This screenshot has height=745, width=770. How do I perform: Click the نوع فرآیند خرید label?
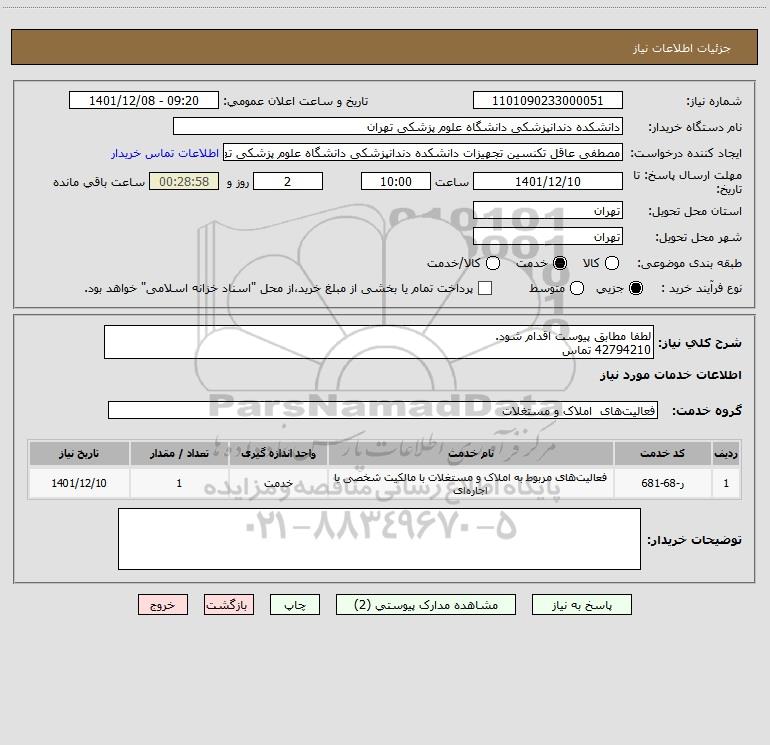tap(701, 289)
